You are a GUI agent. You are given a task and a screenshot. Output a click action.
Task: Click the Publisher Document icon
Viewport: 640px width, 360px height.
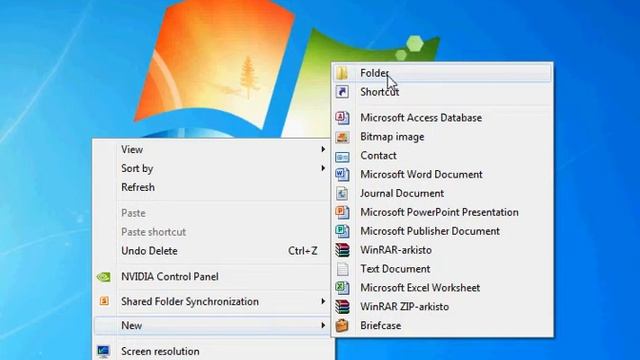[x=342, y=231]
